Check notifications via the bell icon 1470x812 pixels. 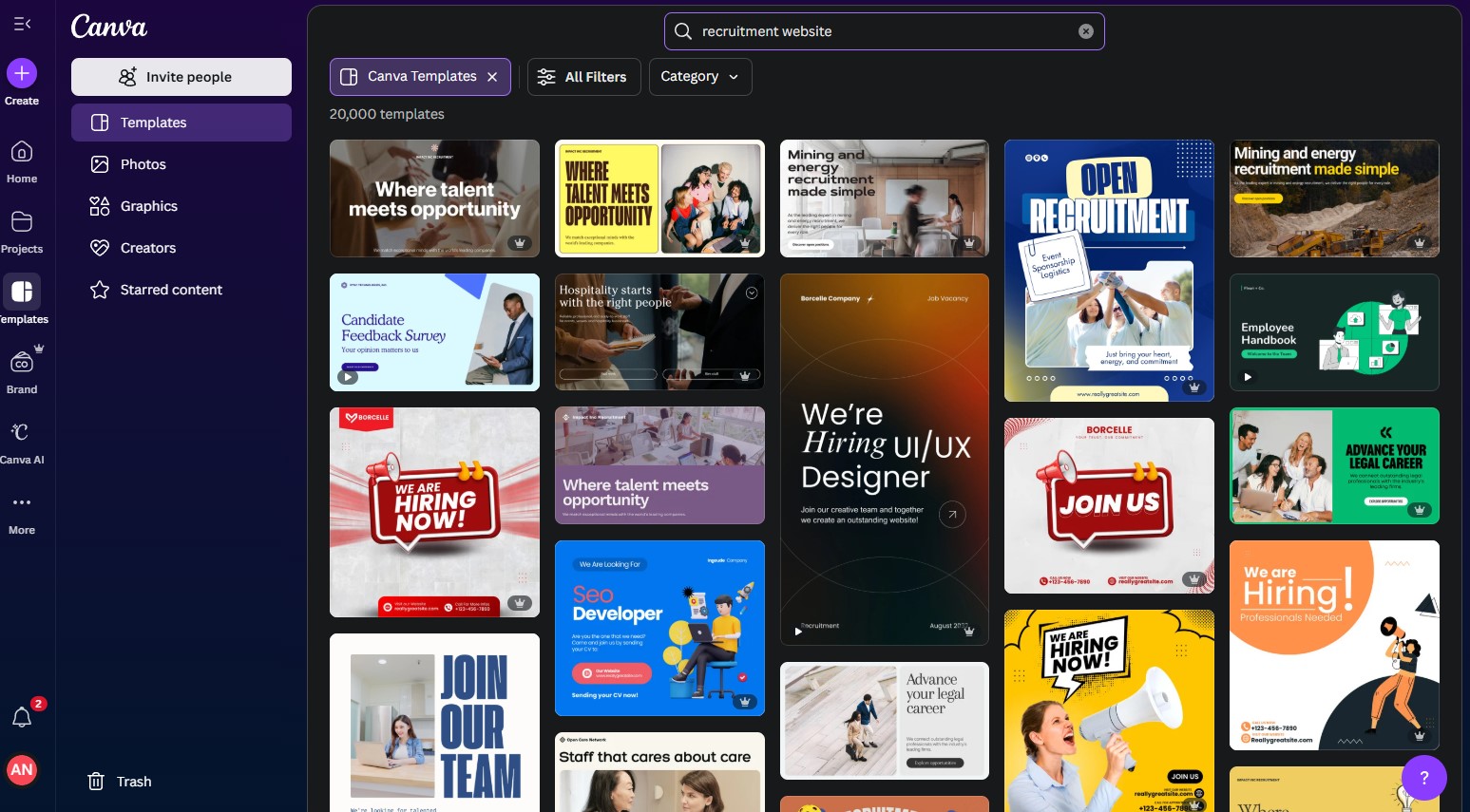pos(21,716)
